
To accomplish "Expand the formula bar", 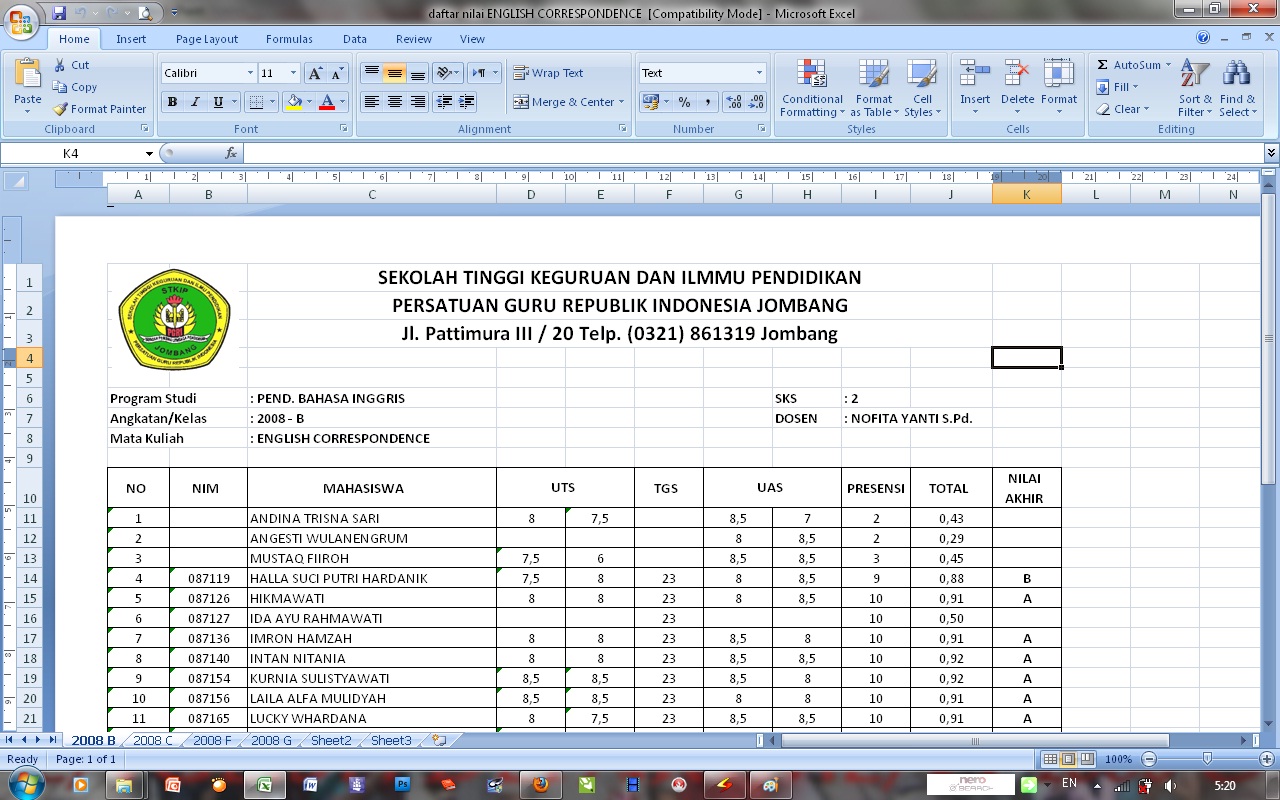I will pos(1271,153).
